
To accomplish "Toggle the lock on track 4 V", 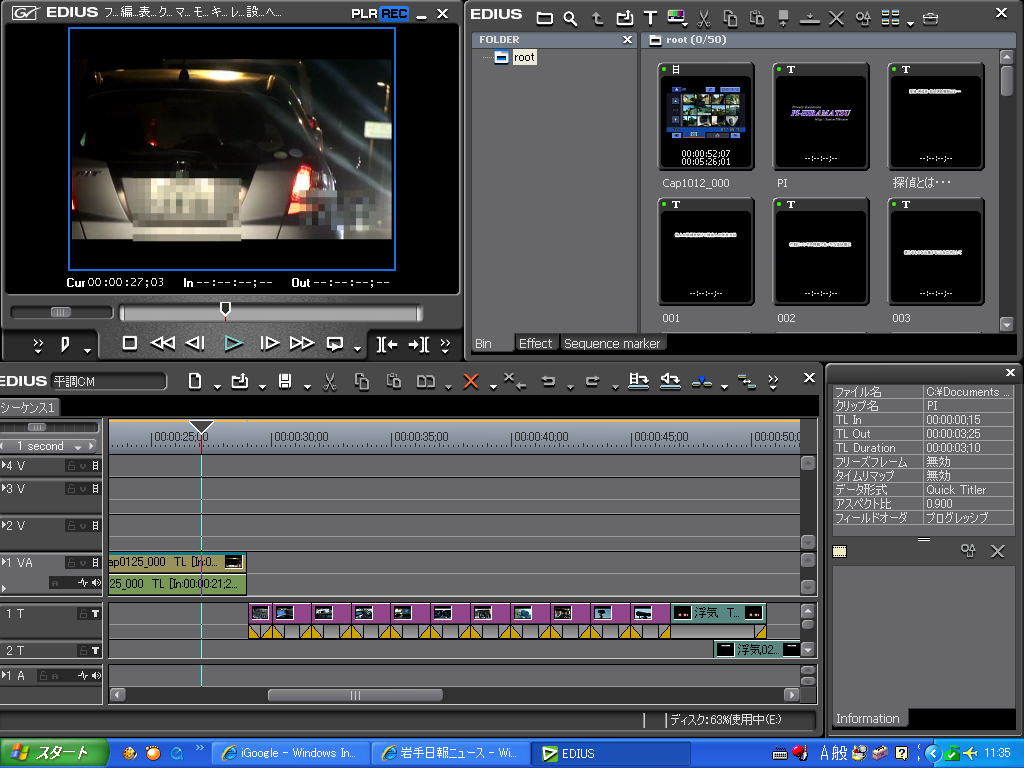I will point(71,466).
